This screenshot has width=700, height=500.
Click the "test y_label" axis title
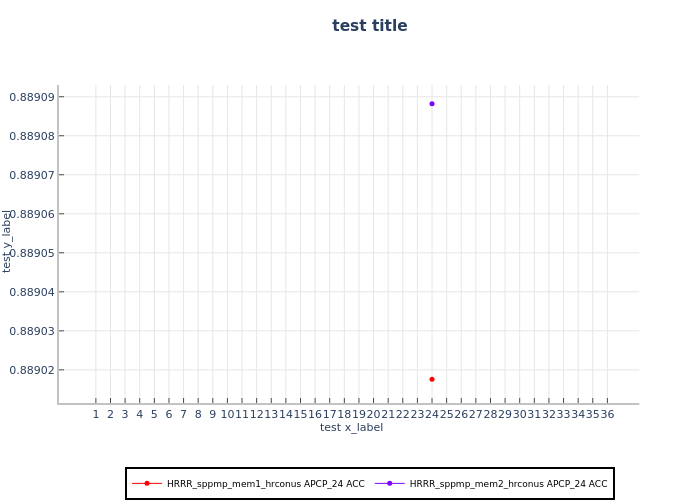(8, 241)
